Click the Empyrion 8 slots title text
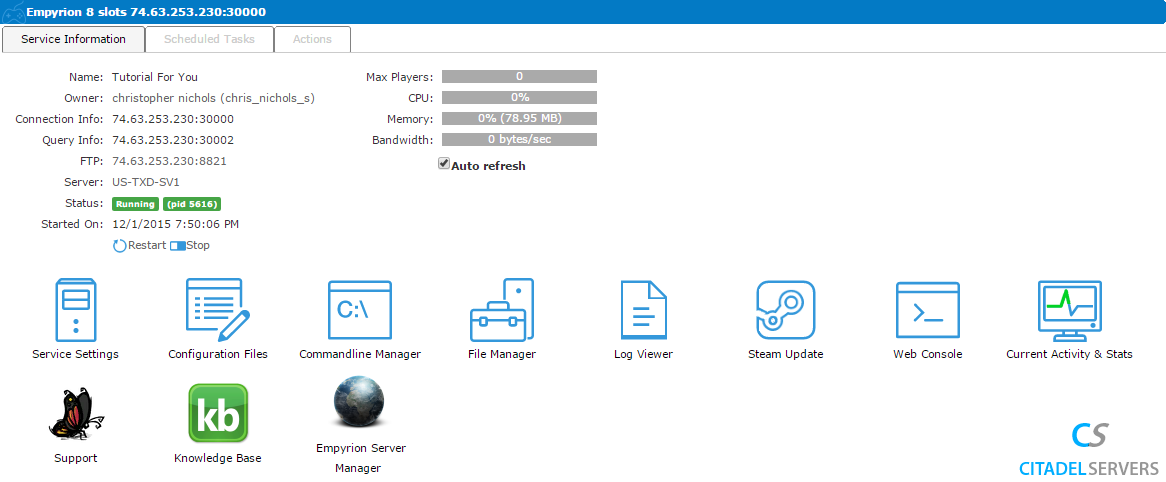 pos(146,12)
